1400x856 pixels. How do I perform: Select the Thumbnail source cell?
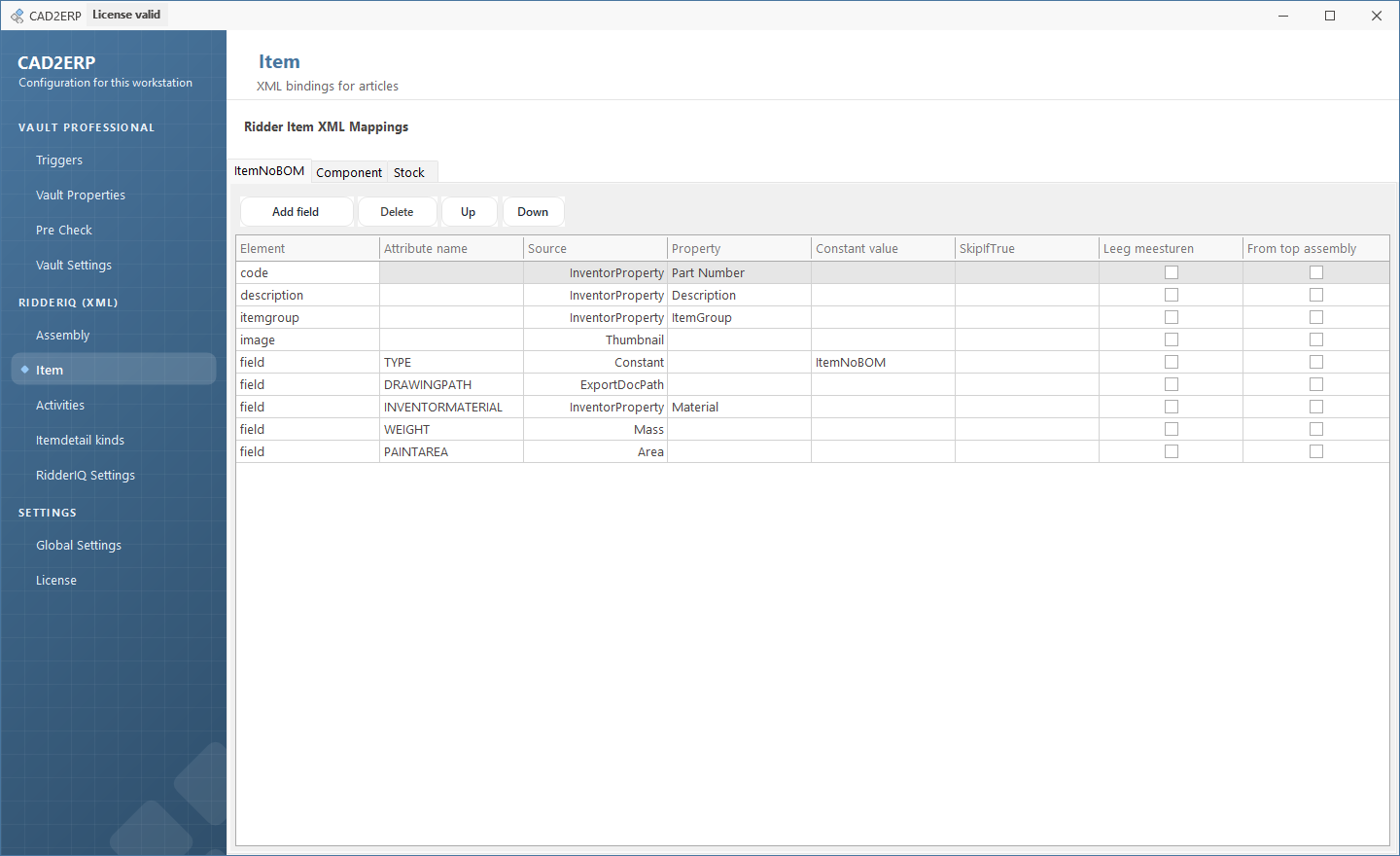pyautogui.click(x=596, y=339)
